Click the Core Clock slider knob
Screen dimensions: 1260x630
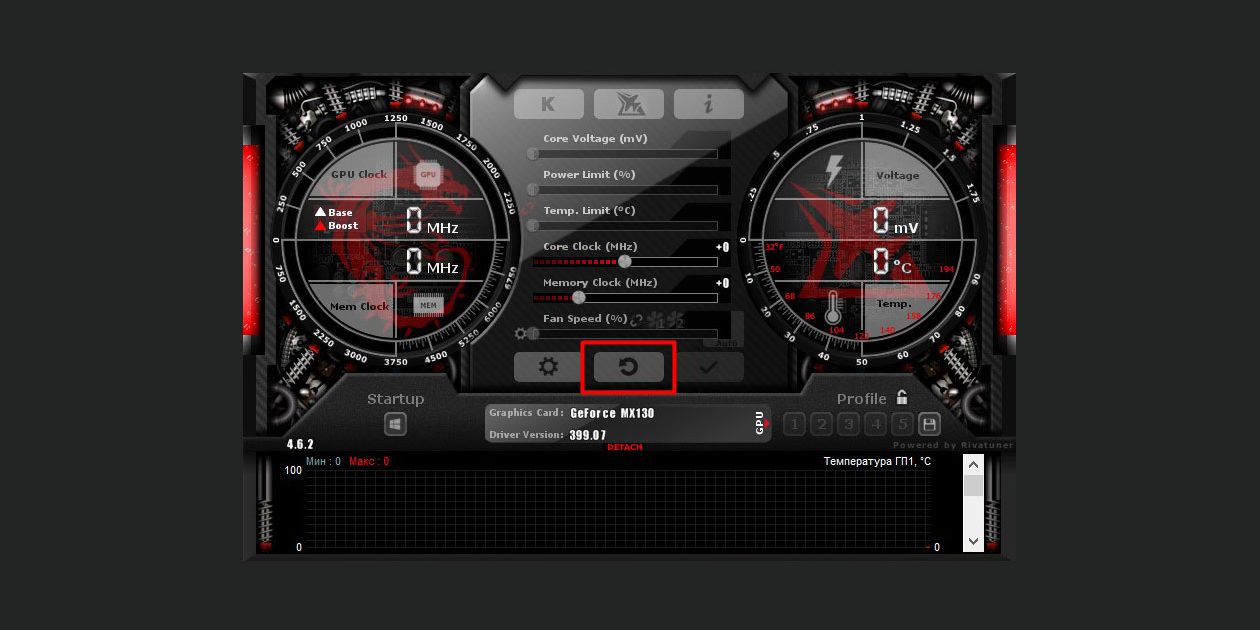(x=625, y=262)
